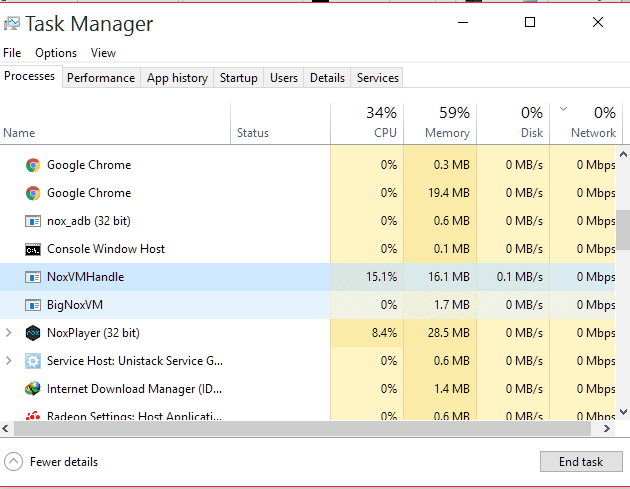
Task: Click the 1.4 MB memory value
Action: [x=452, y=389]
